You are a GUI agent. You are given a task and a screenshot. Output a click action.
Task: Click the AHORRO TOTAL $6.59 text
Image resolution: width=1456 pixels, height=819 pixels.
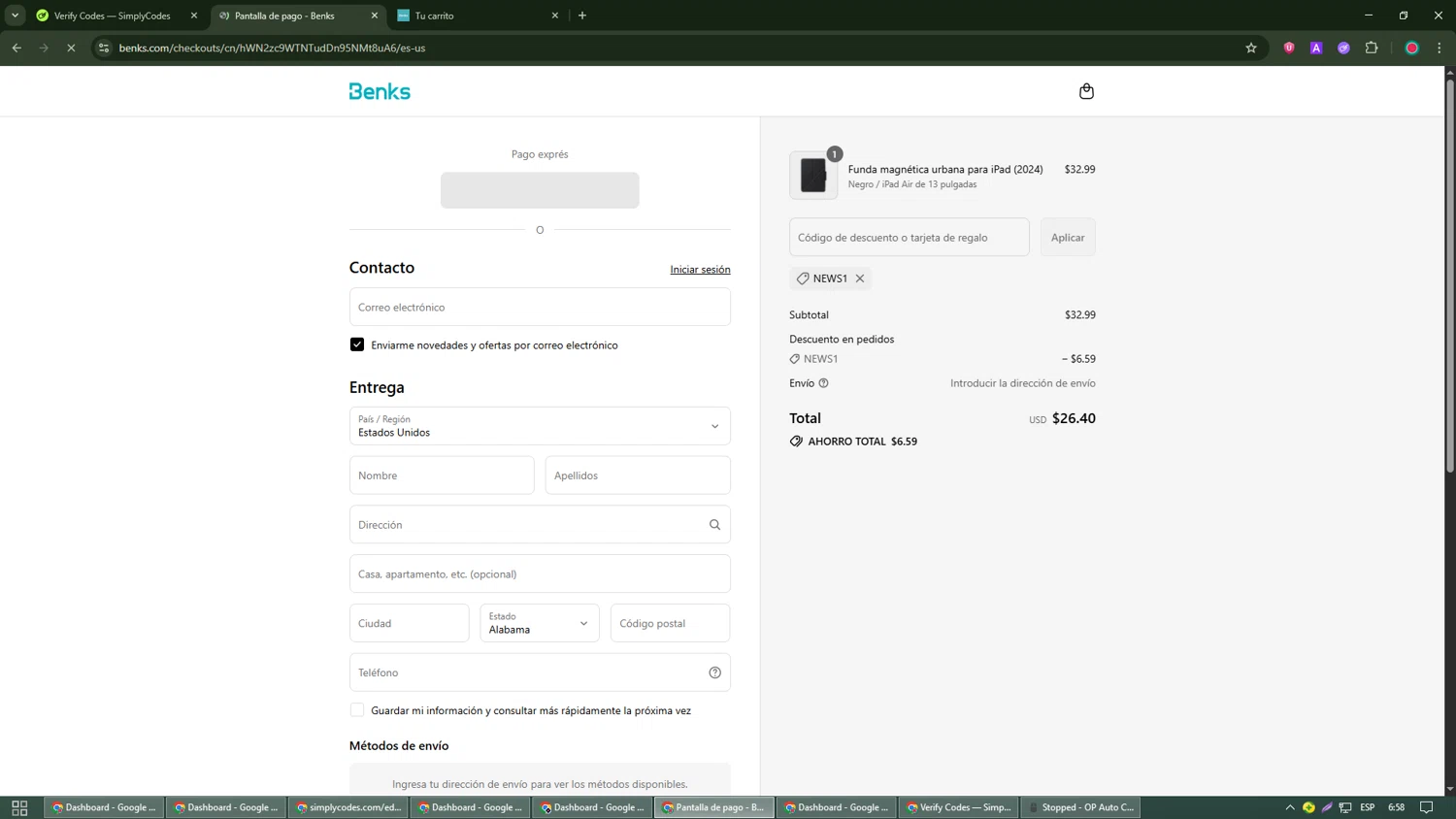tap(863, 442)
